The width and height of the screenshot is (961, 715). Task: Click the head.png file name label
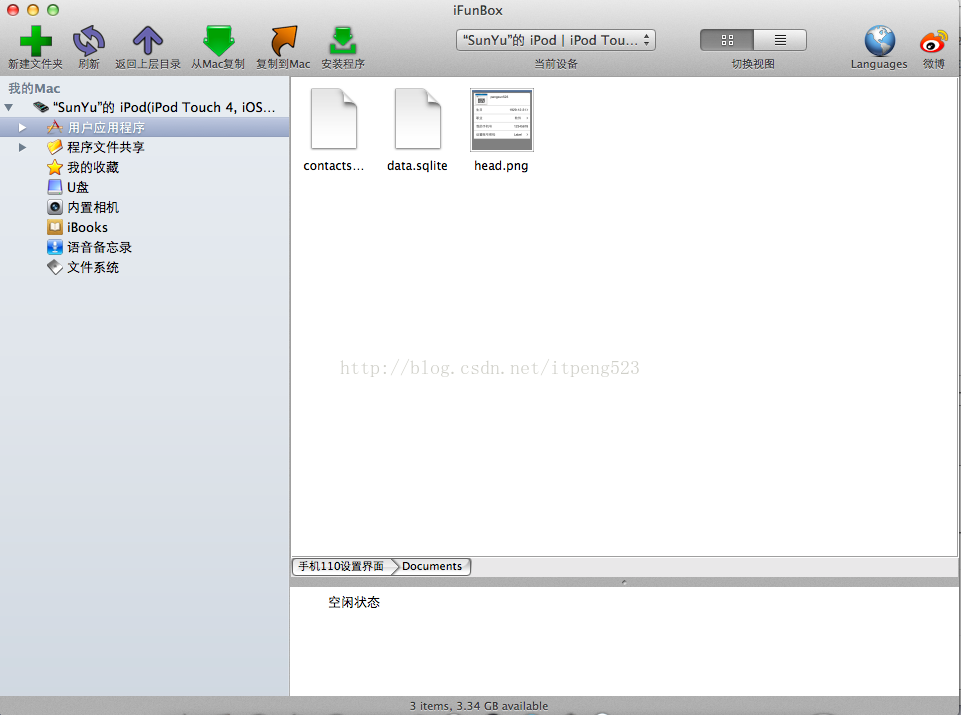(501, 165)
